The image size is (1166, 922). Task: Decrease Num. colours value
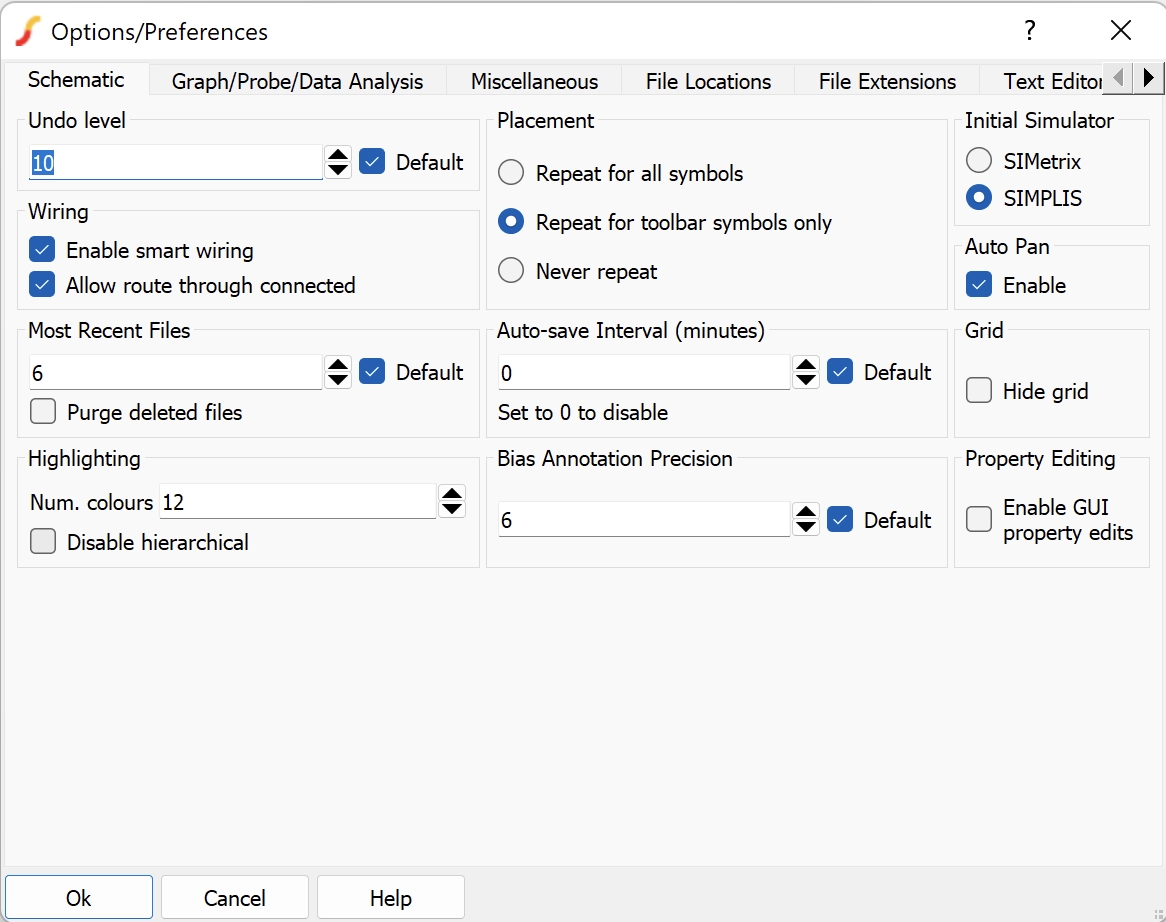(452, 510)
